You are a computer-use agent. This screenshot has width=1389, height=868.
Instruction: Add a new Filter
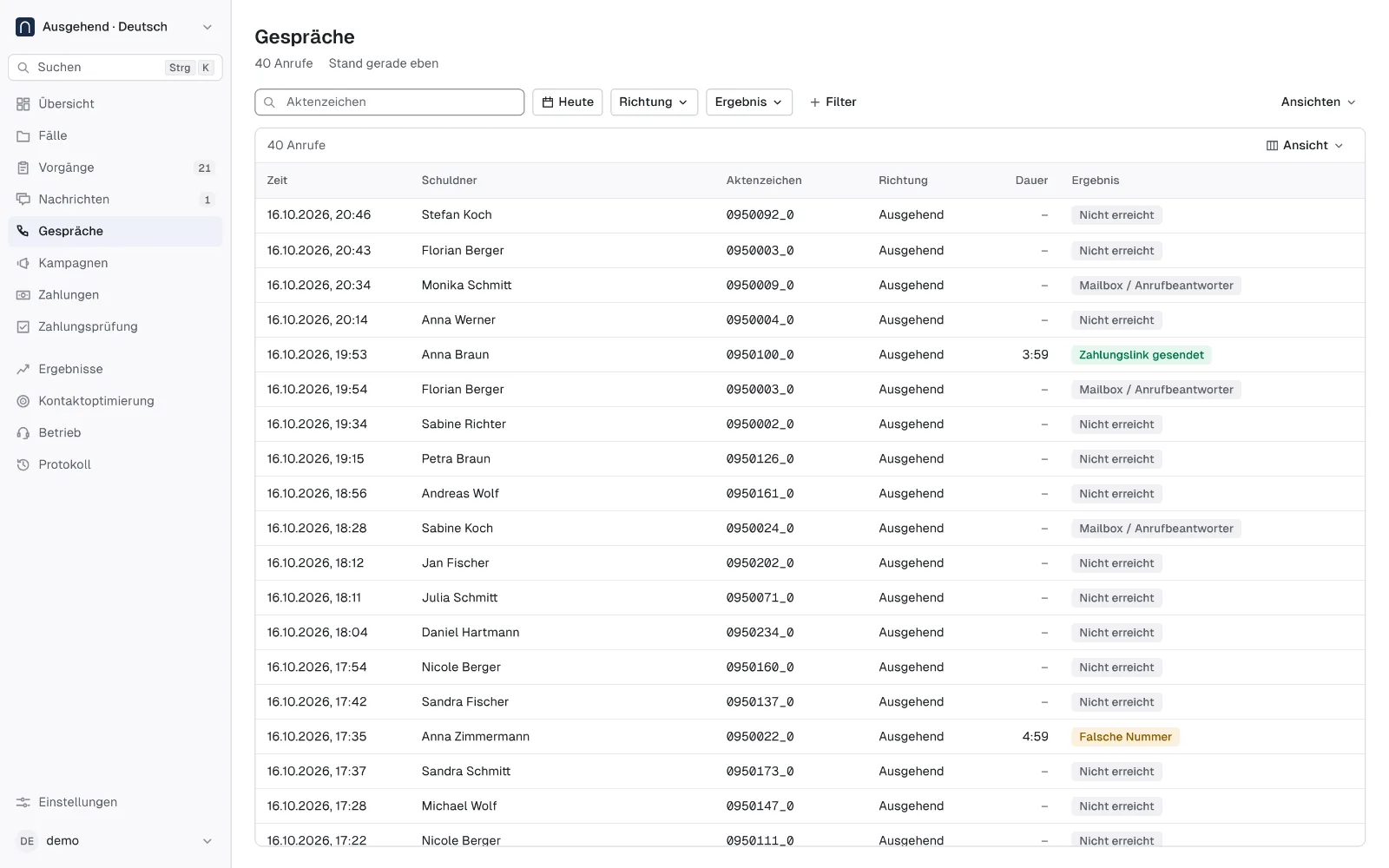pos(833,102)
